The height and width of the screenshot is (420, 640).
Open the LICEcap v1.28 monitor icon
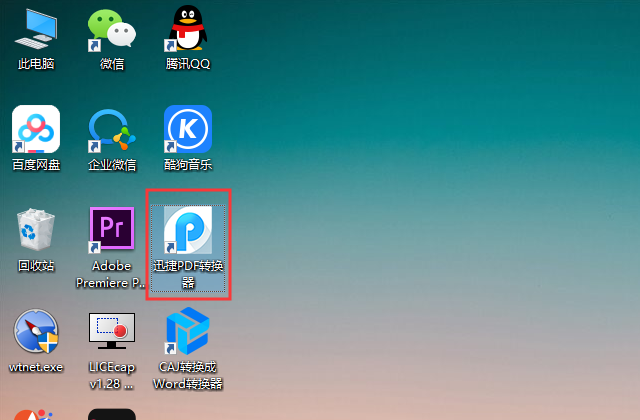pos(112,333)
